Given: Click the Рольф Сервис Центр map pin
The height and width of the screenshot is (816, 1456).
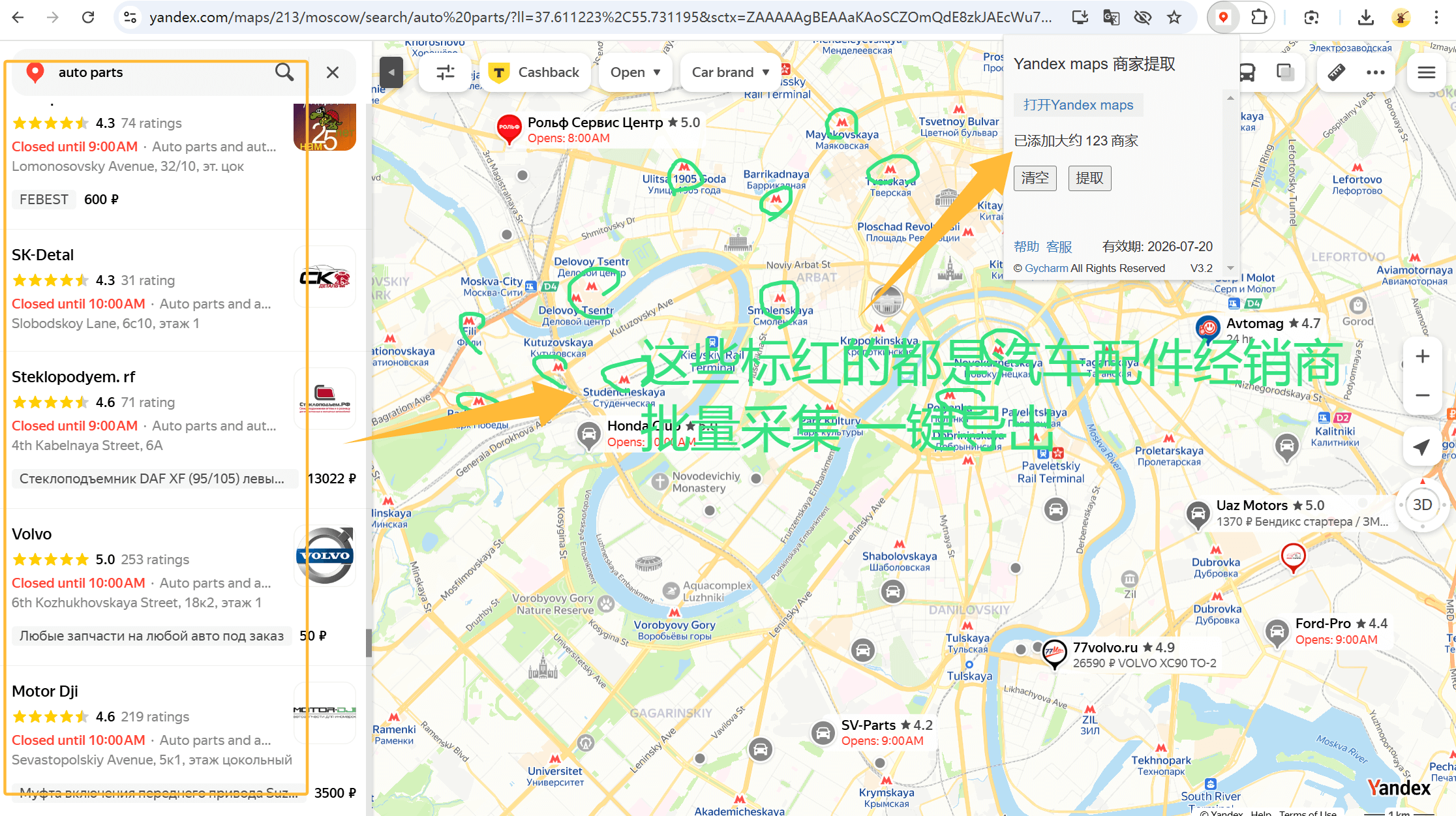Looking at the screenshot, I should coord(509,129).
